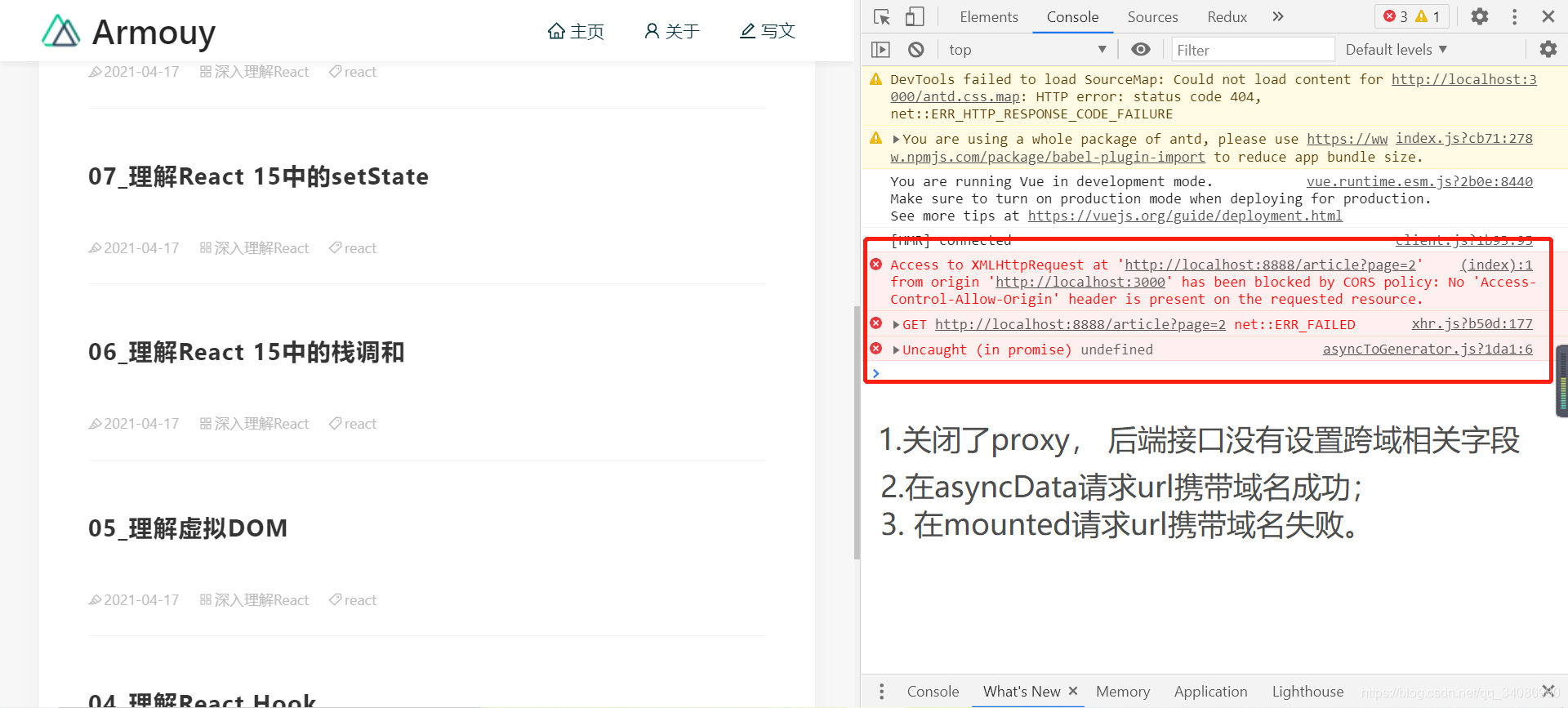Toggle the live expression eye icon

[1140, 50]
